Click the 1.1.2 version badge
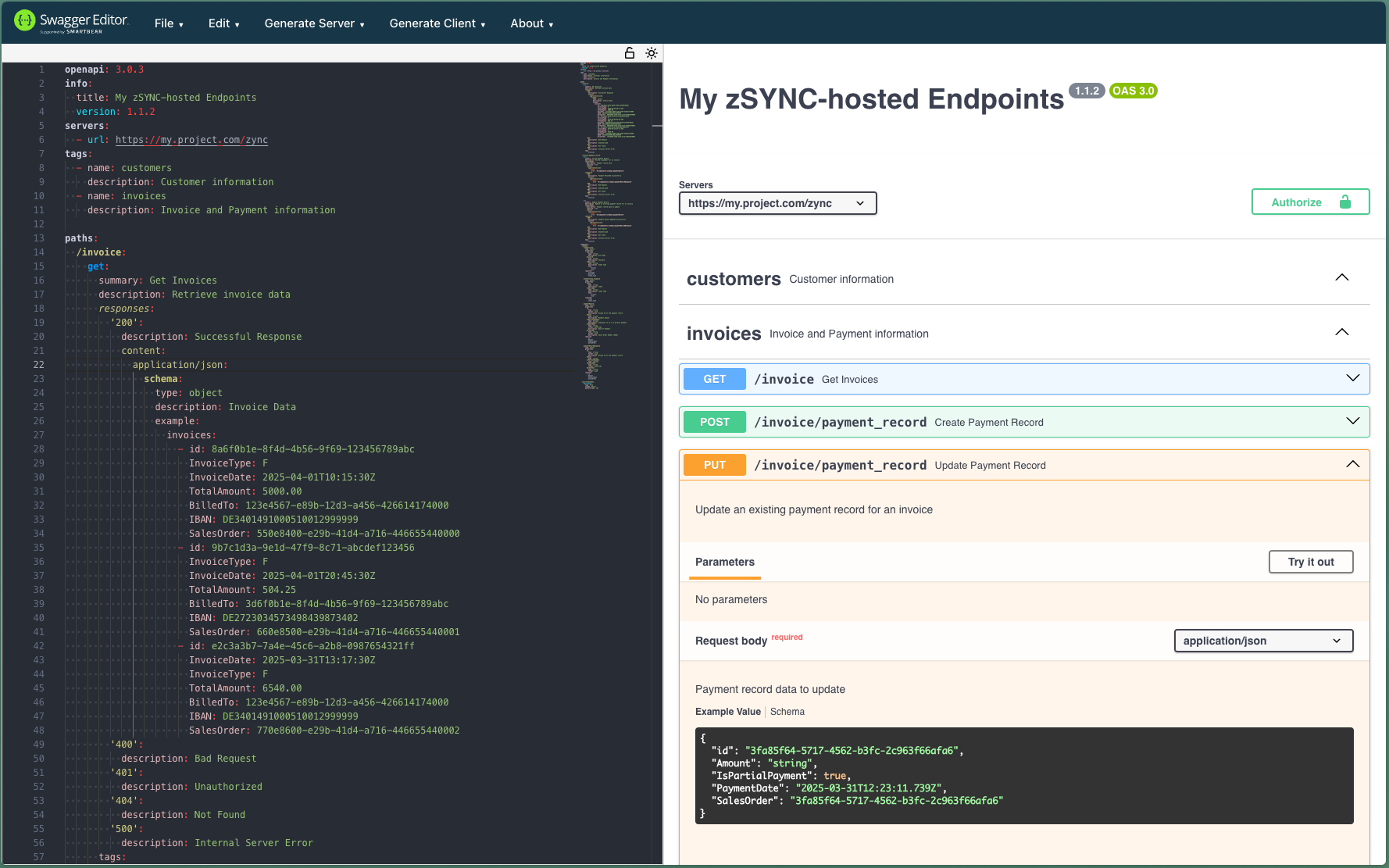1389x868 pixels. (1087, 91)
